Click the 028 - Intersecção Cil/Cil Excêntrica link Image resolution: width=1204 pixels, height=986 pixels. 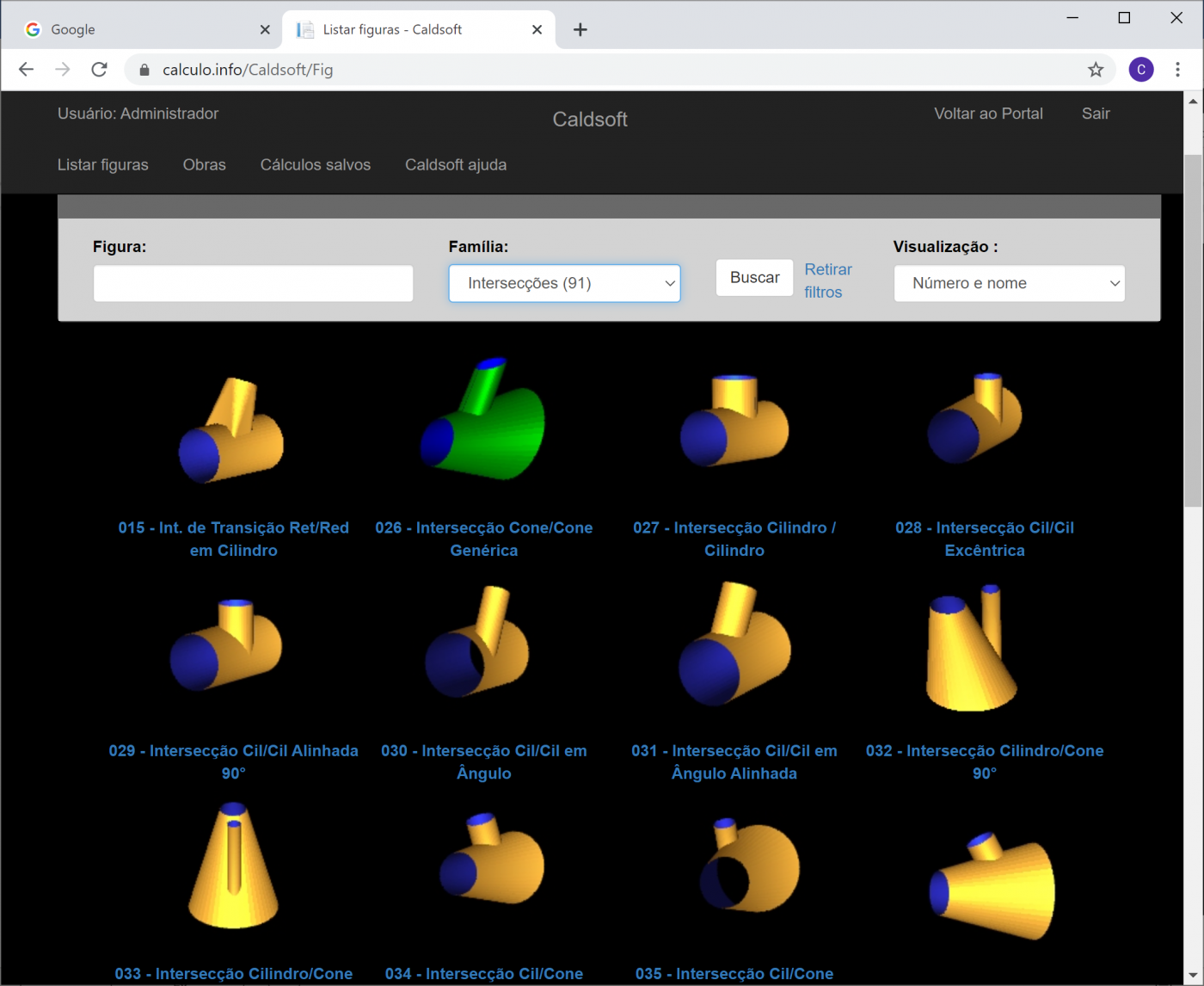985,539
